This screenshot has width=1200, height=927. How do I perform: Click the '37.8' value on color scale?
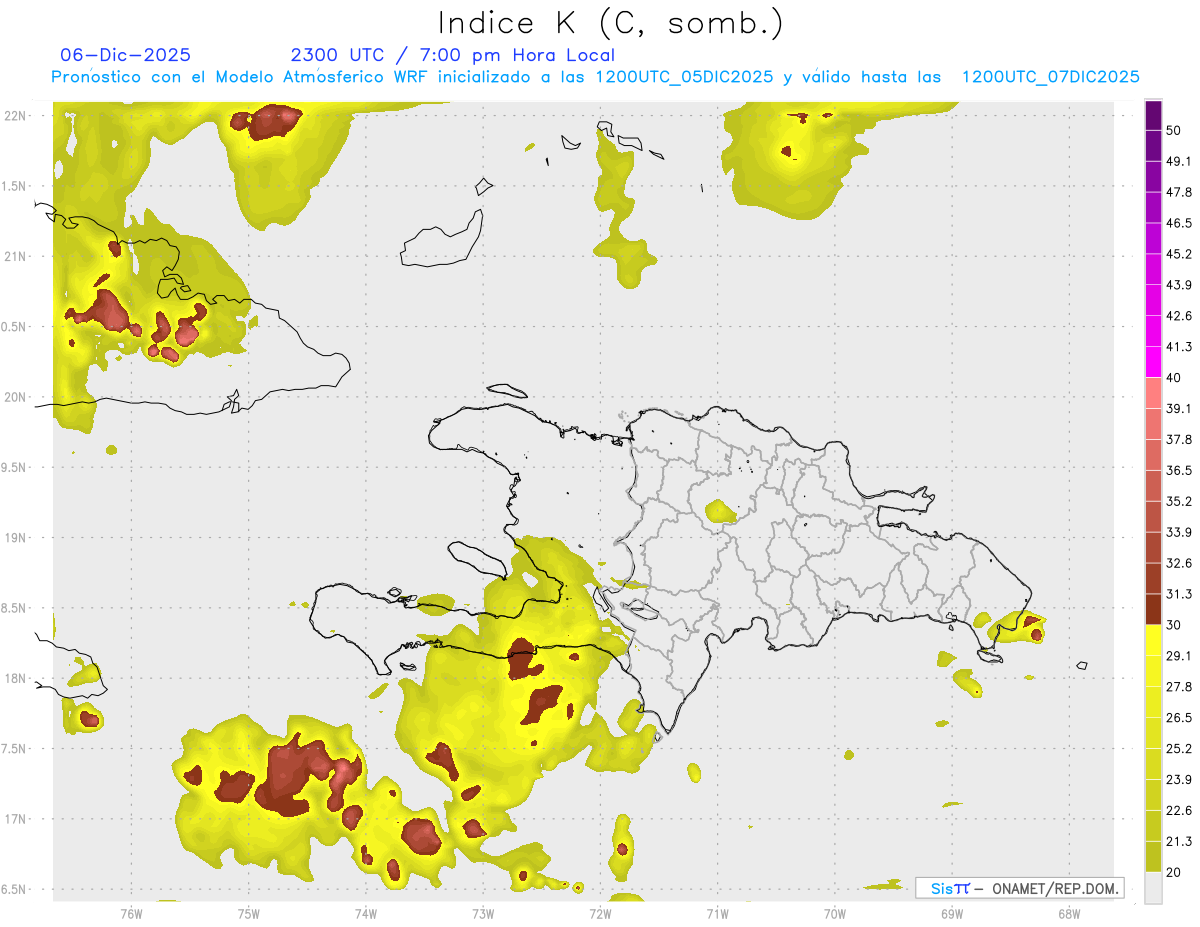tap(1179, 440)
